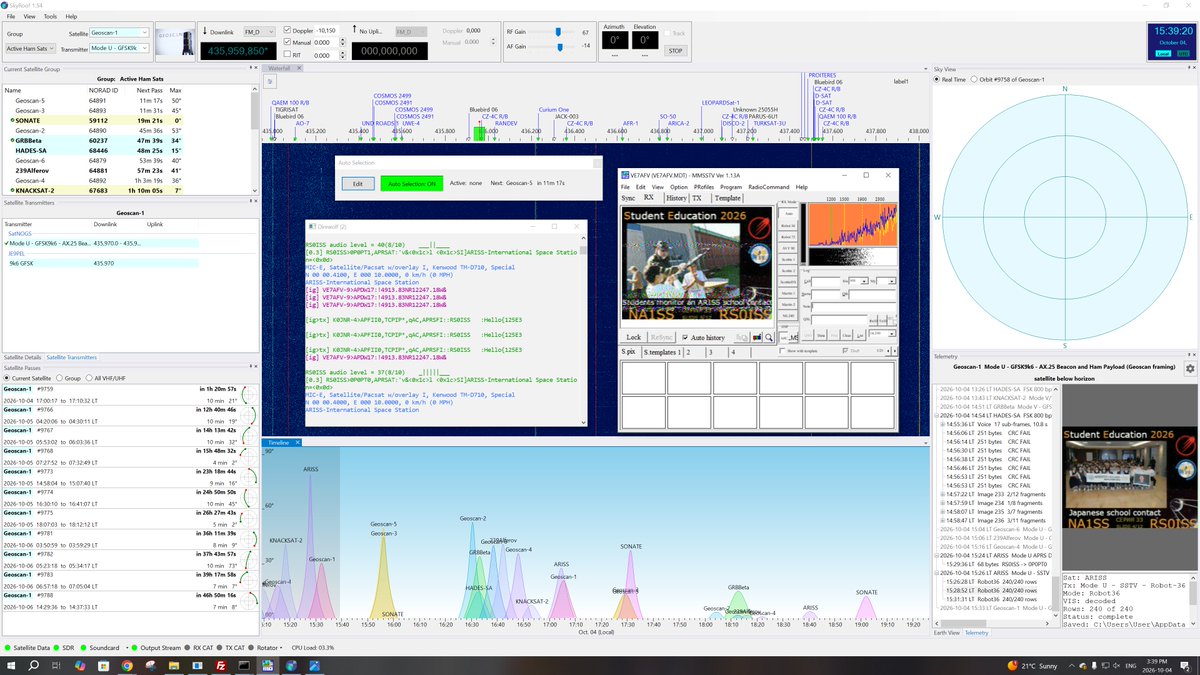
Task: Toggle the Doppler checkbox
Action: pyautogui.click(x=288, y=31)
